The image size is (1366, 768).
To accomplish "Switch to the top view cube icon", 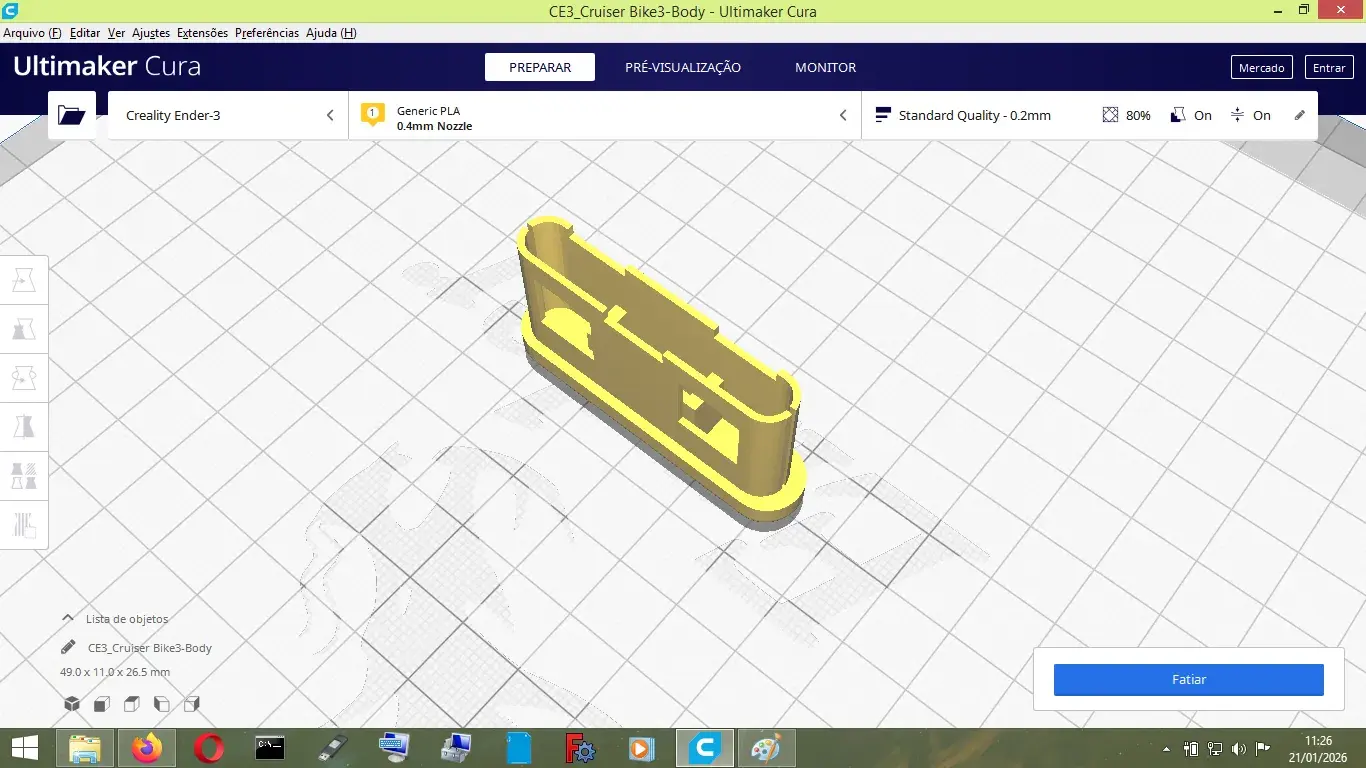I will [x=131, y=704].
